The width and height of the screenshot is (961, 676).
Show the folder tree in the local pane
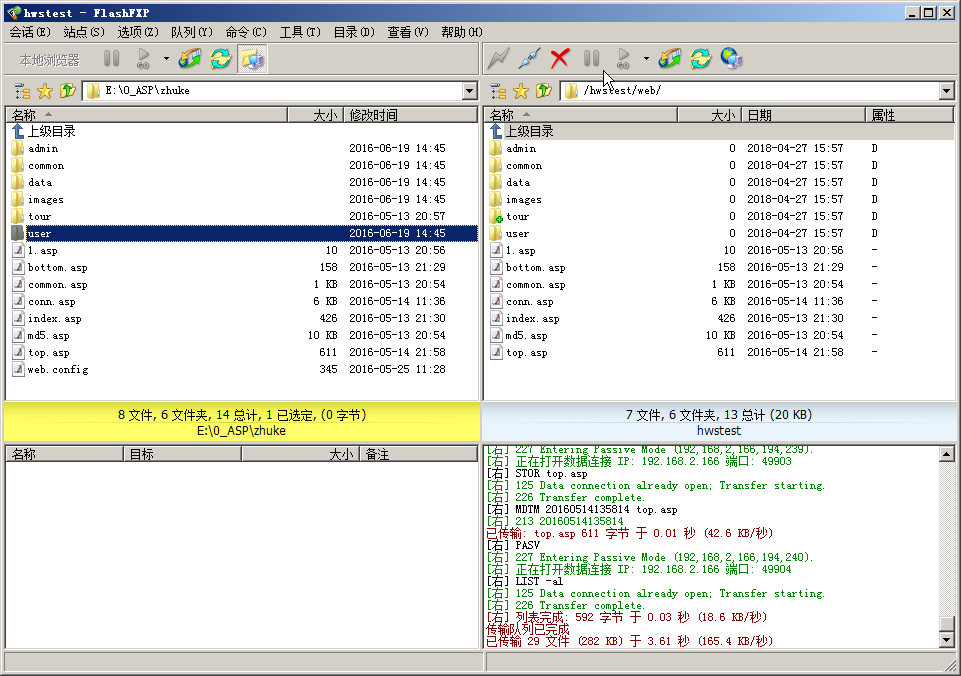pos(22,91)
